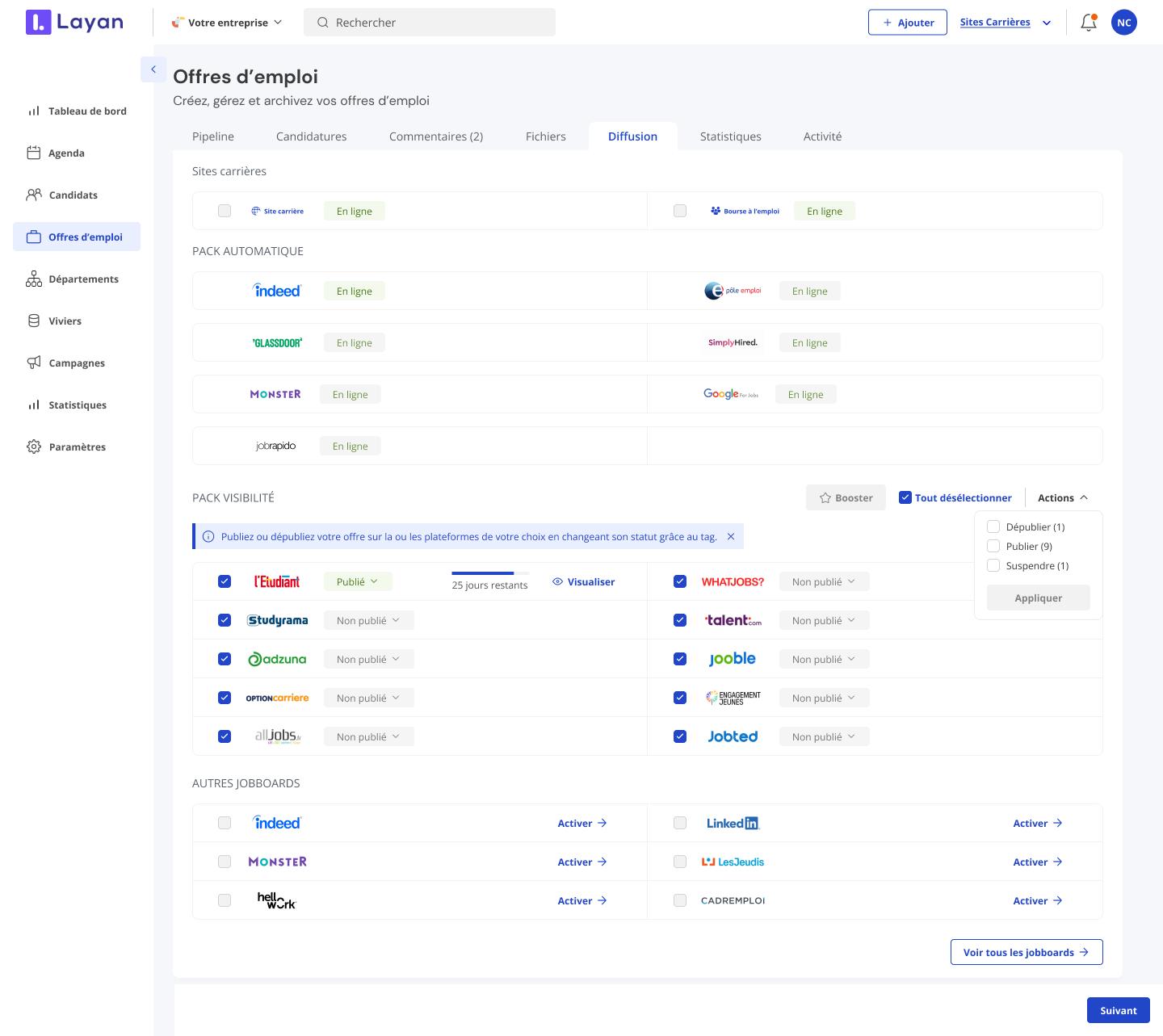
Task: Click the Glassdoor logo
Action: pyautogui.click(x=277, y=342)
